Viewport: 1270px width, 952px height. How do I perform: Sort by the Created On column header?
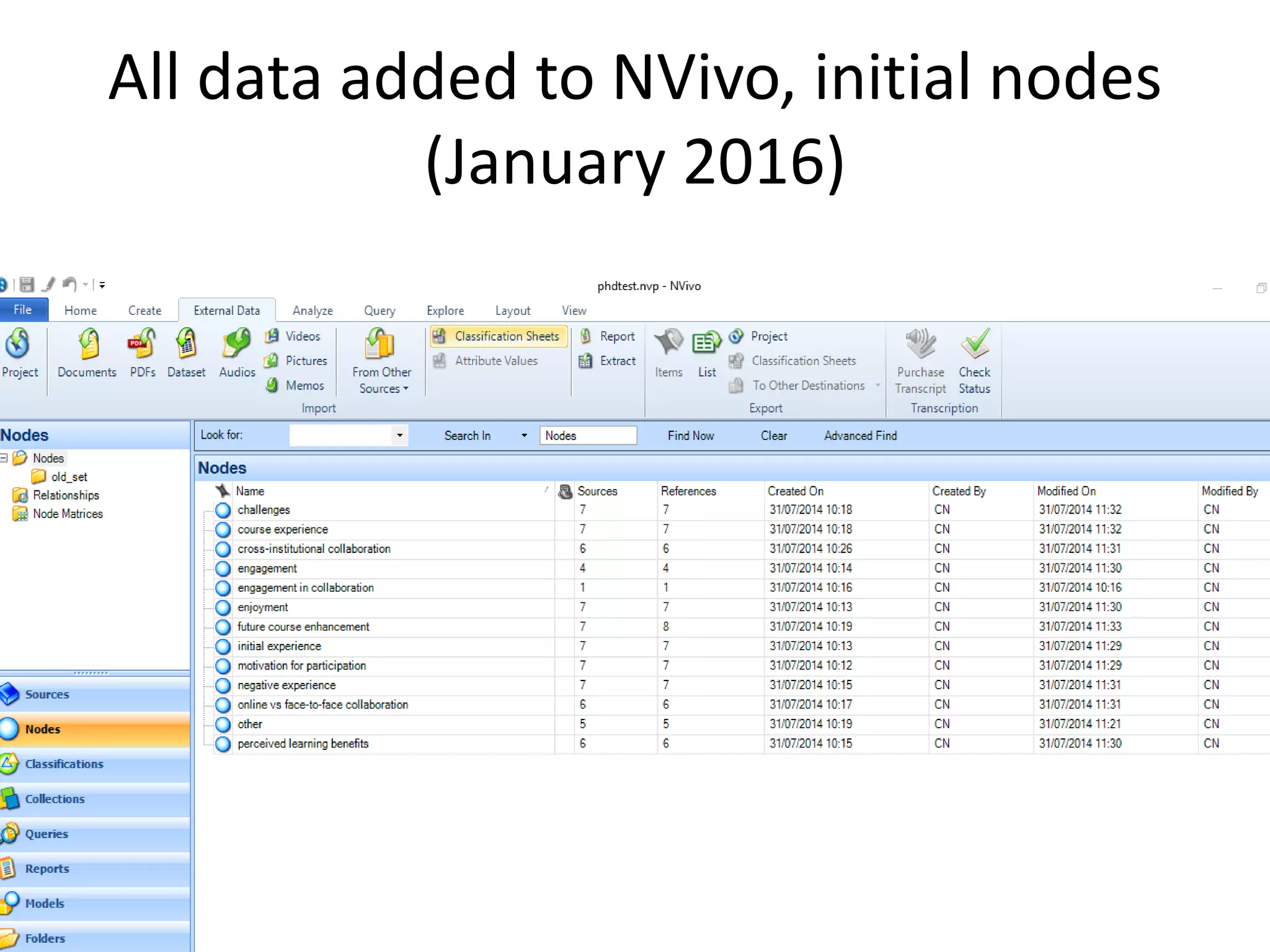point(846,491)
